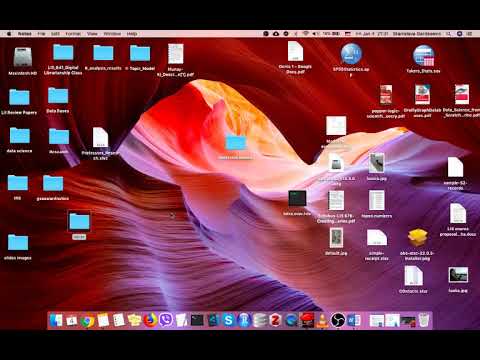Open the View menu

[92, 34]
